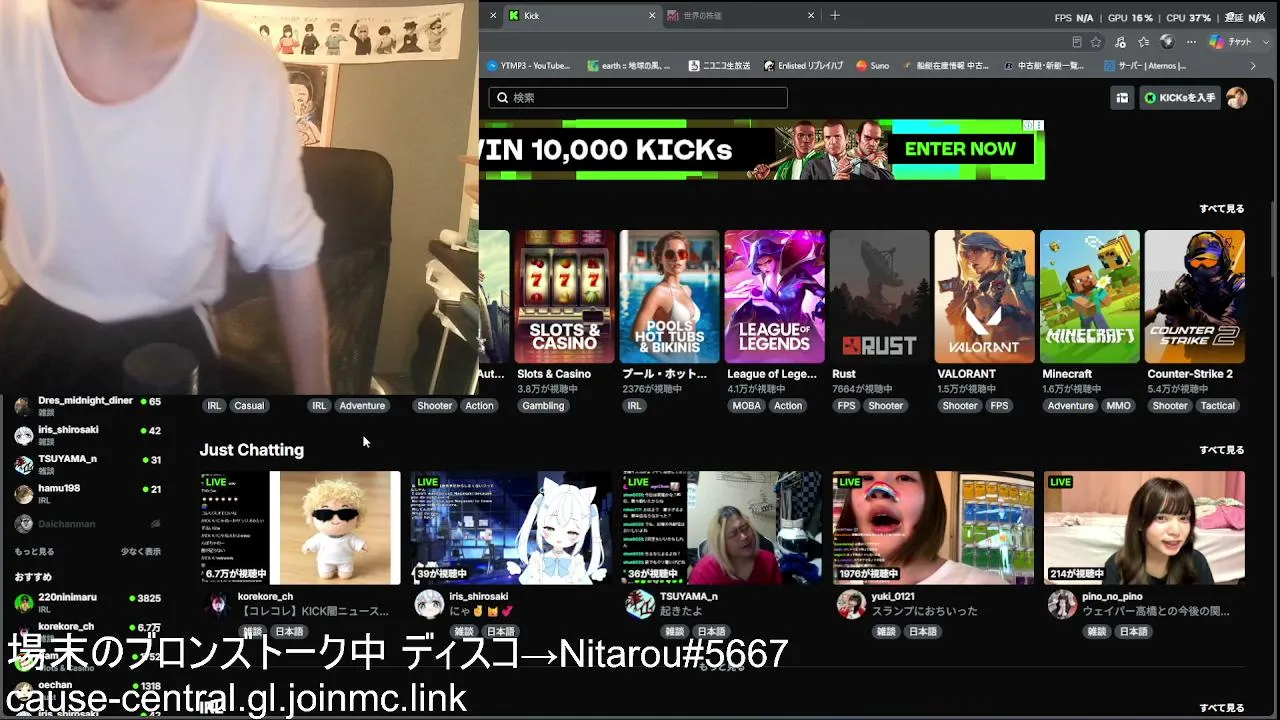The image size is (1280, 720).
Task: Watch the iris_shirosaki live stream thumbnail
Action: tap(511, 528)
